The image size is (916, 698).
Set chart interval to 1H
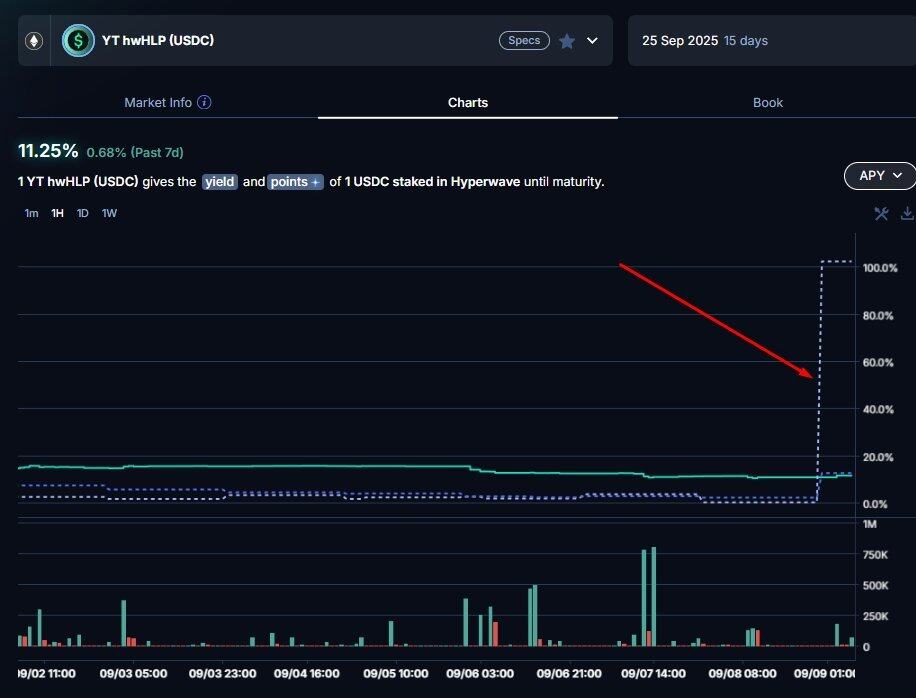[x=57, y=213]
